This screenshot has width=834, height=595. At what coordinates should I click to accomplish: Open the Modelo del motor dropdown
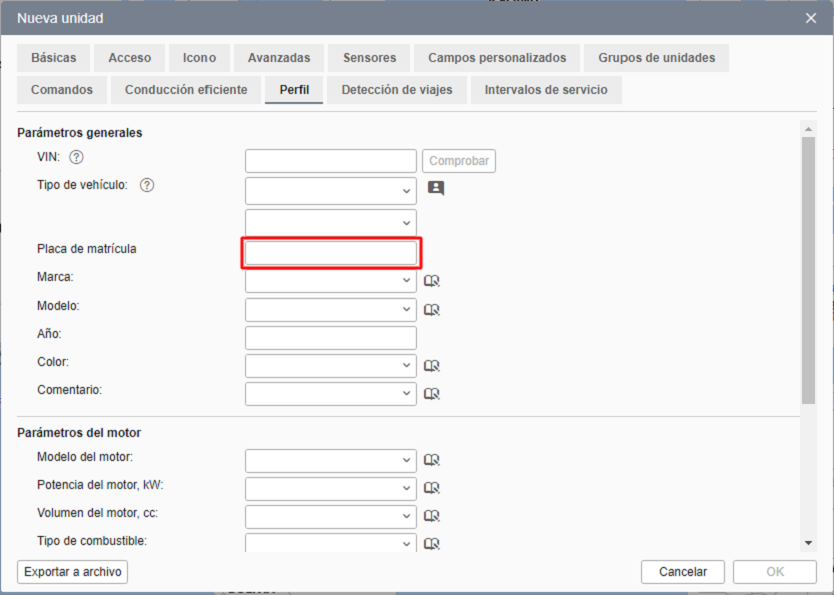[x=331, y=460]
